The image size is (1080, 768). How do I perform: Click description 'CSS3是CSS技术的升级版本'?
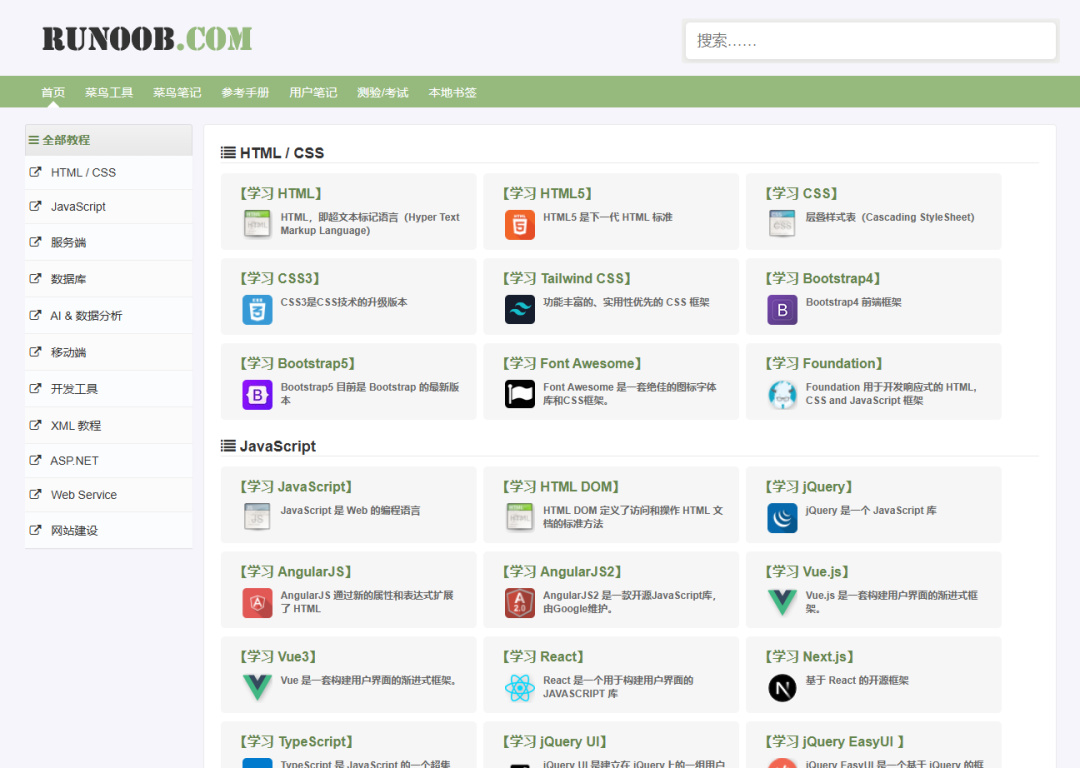pyautogui.click(x=344, y=302)
